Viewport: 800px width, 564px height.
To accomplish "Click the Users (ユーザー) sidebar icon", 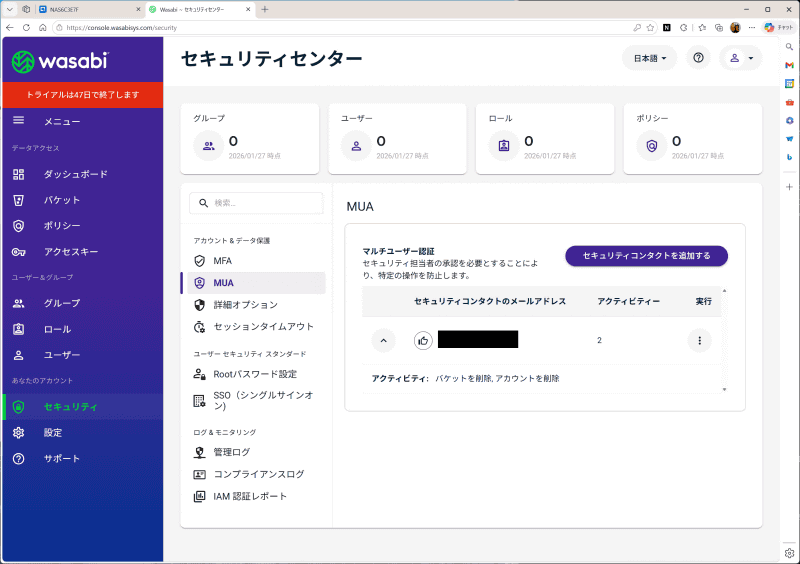I will click(18, 355).
